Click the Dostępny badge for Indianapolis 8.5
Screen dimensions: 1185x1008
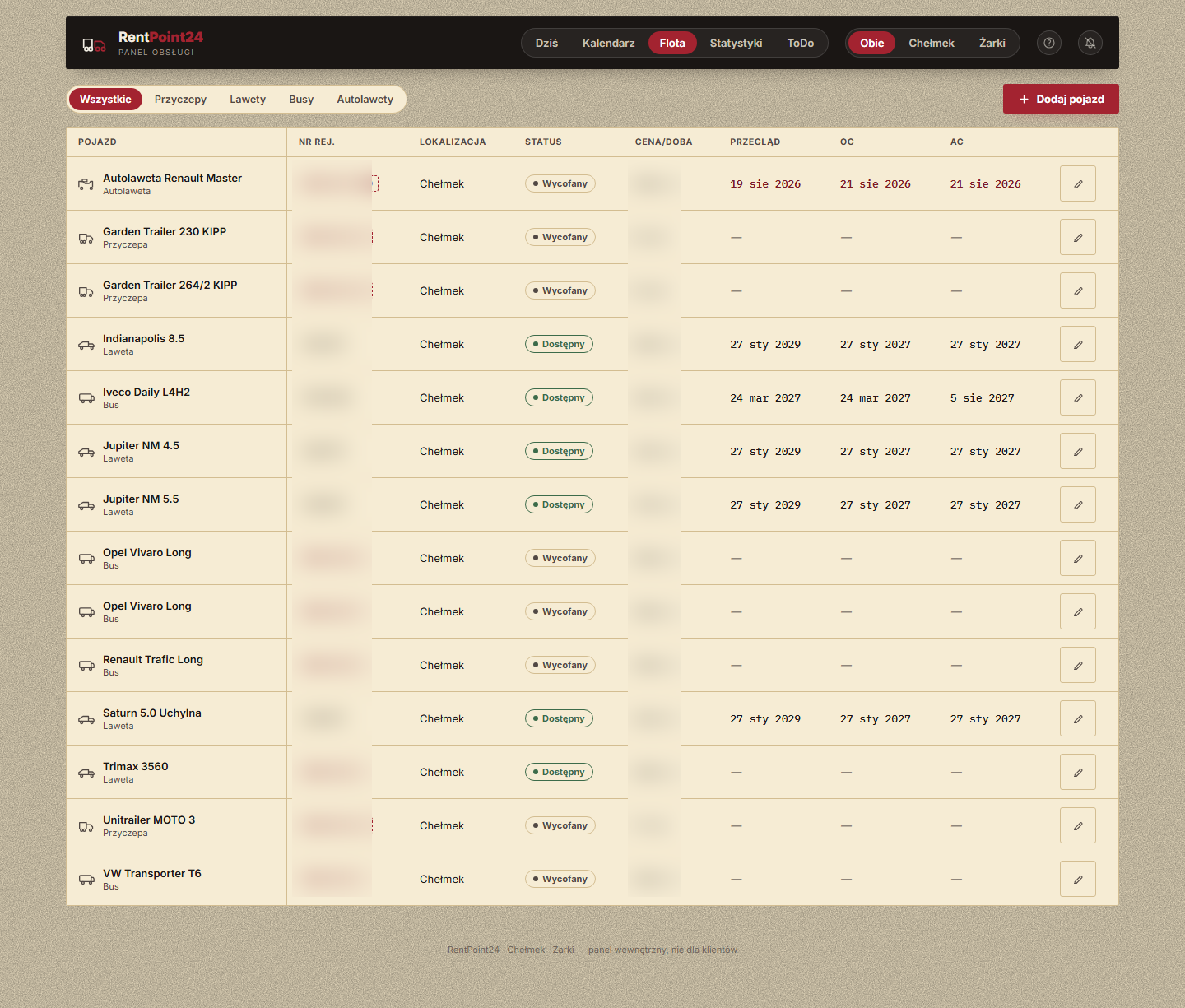click(559, 344)
